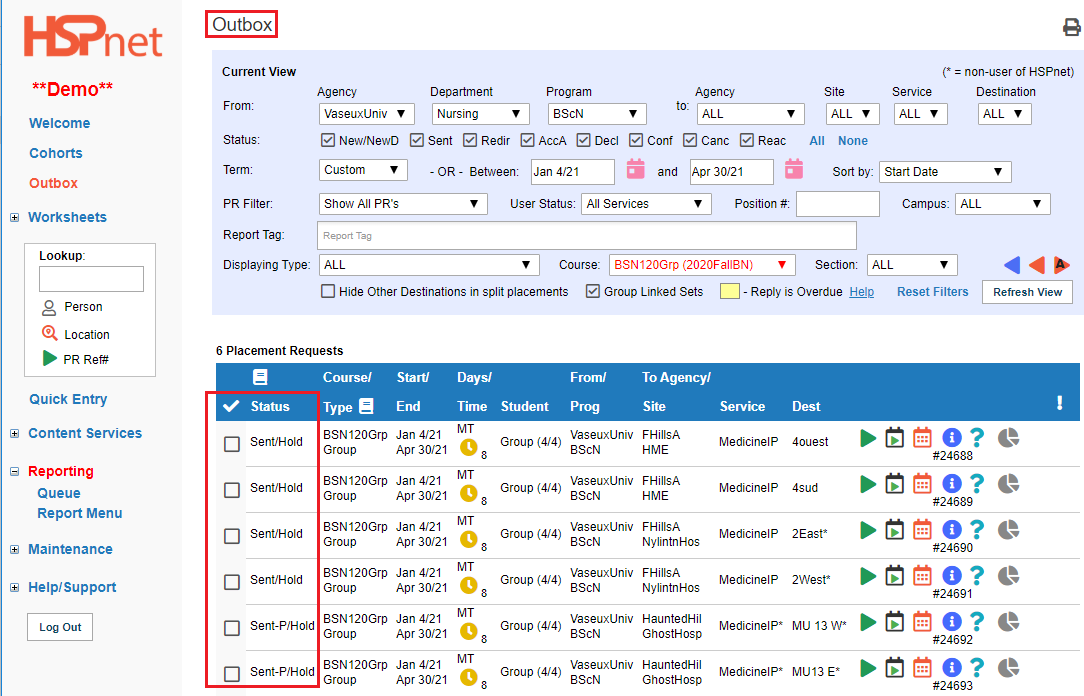Viewport: 1084px width, 696px height.
Task: Collapse the Reporting menu section
Action: (15, 471)
